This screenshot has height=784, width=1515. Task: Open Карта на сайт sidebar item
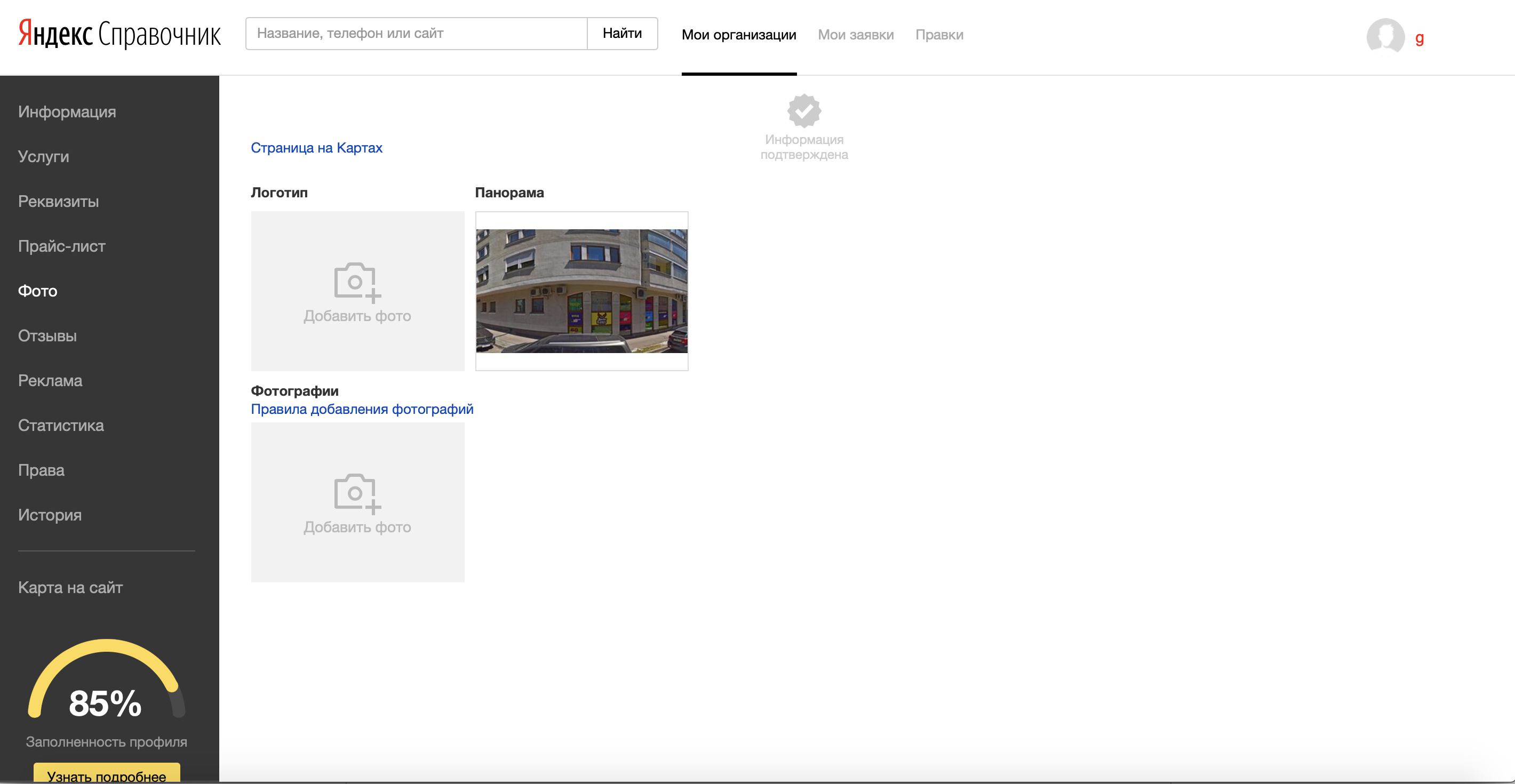click(70, 587)
